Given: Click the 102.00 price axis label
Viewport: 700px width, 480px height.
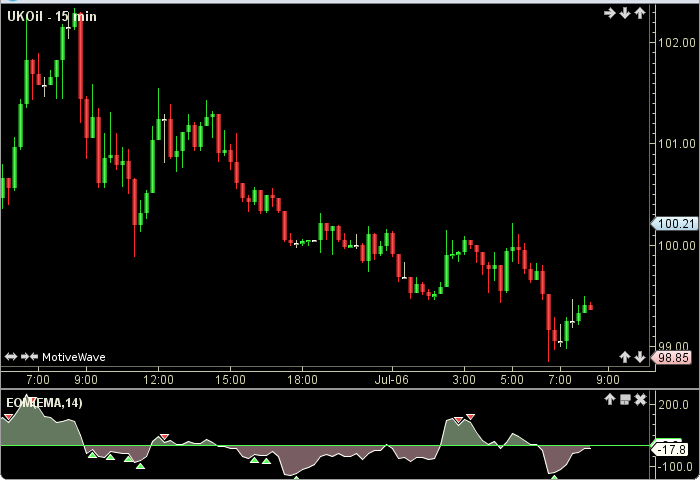Looking at the screenshot, I should coord(677,43).
